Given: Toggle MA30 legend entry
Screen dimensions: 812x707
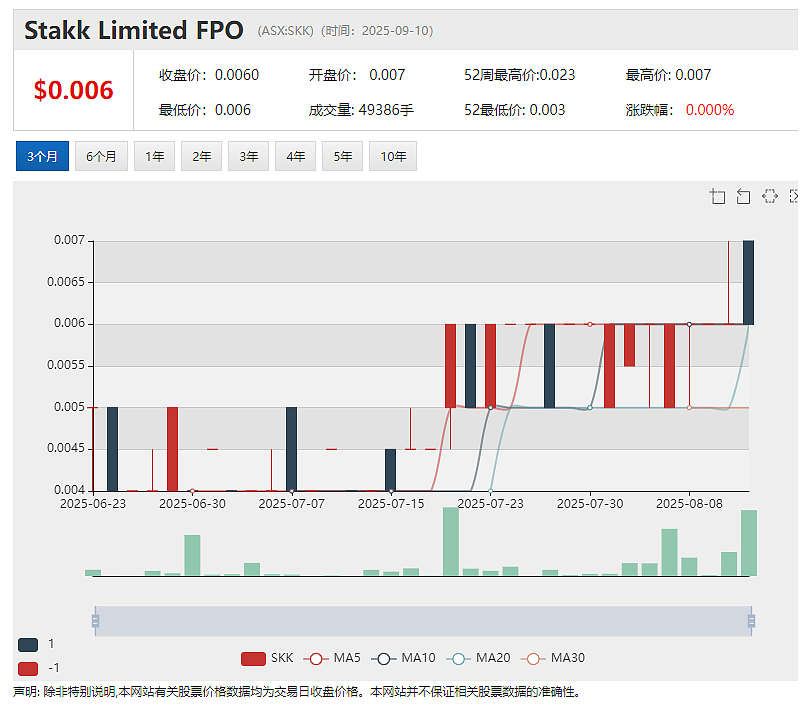Looking at the screenshot, I should (553, 658).
